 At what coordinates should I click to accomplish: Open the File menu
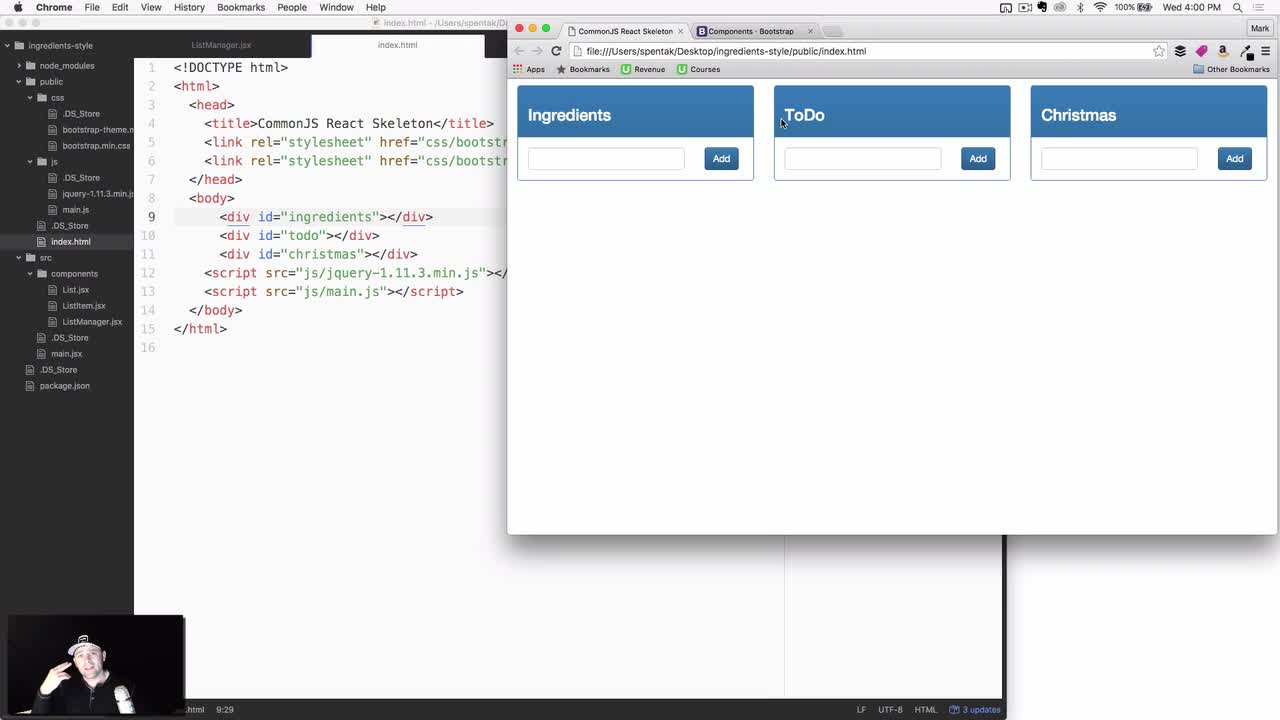click(x=92, y=7)
